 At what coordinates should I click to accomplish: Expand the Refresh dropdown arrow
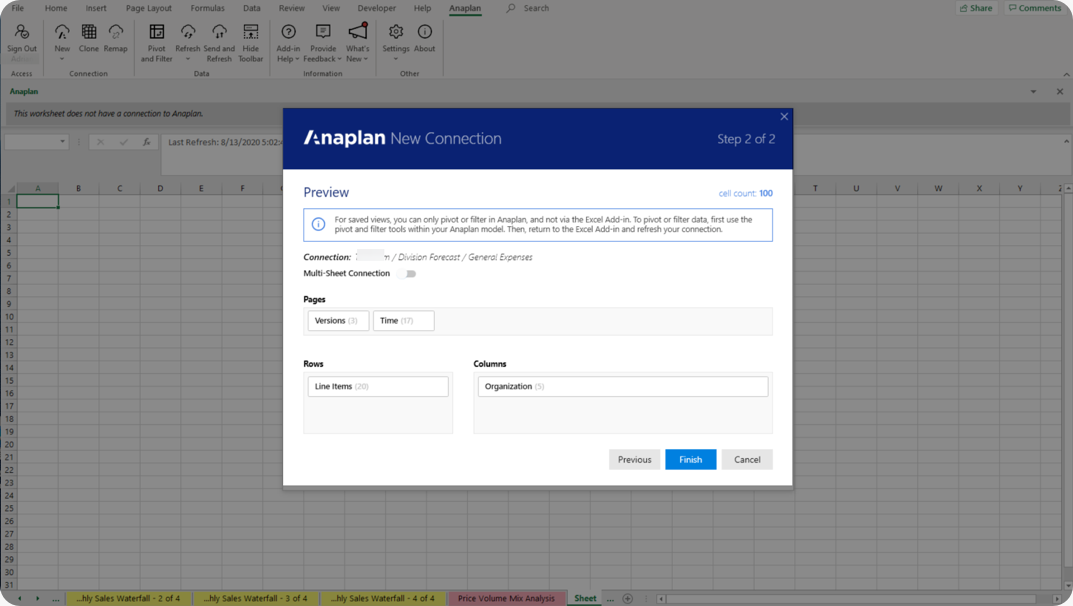point(188,60)
